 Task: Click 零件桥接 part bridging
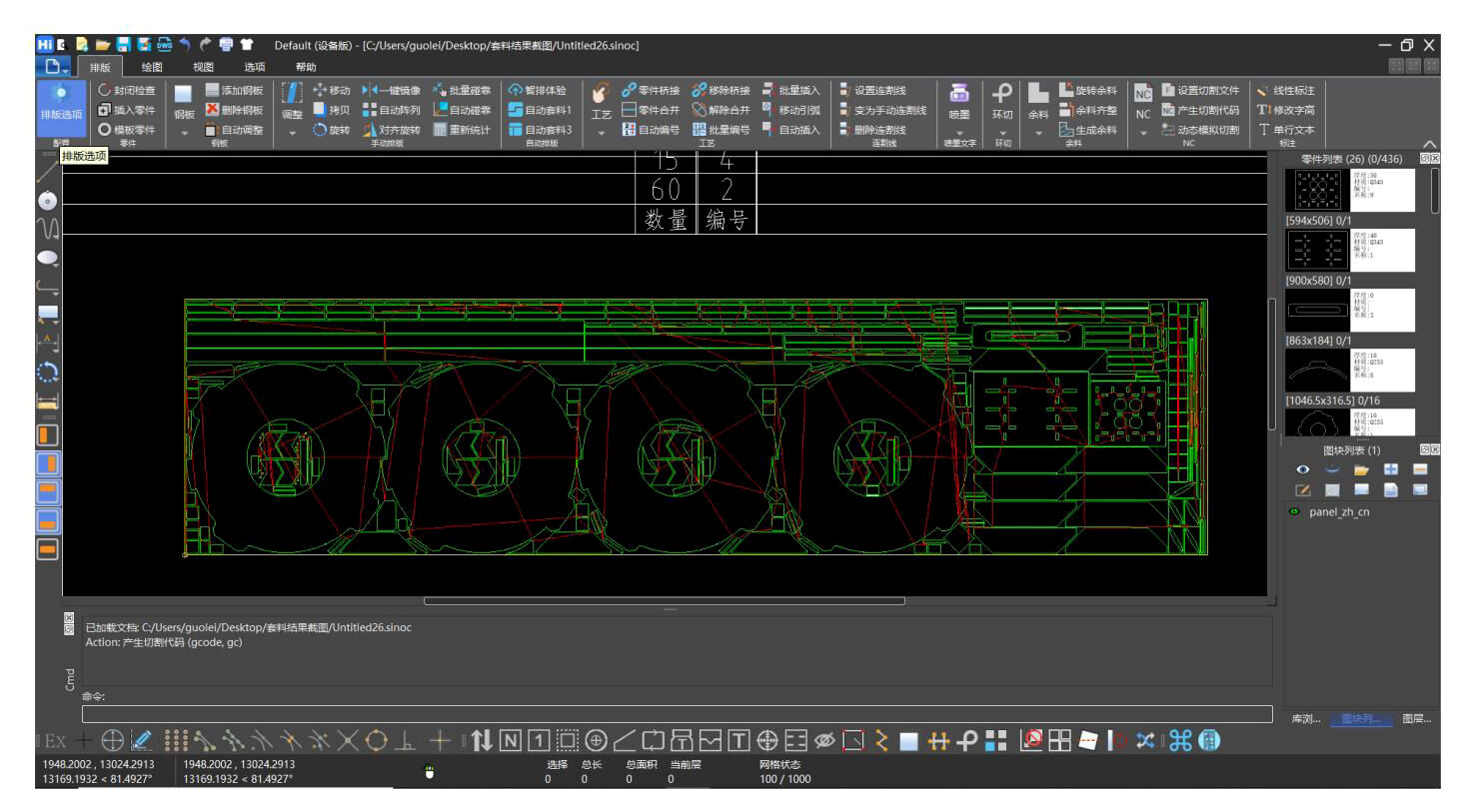coord(651,90)
